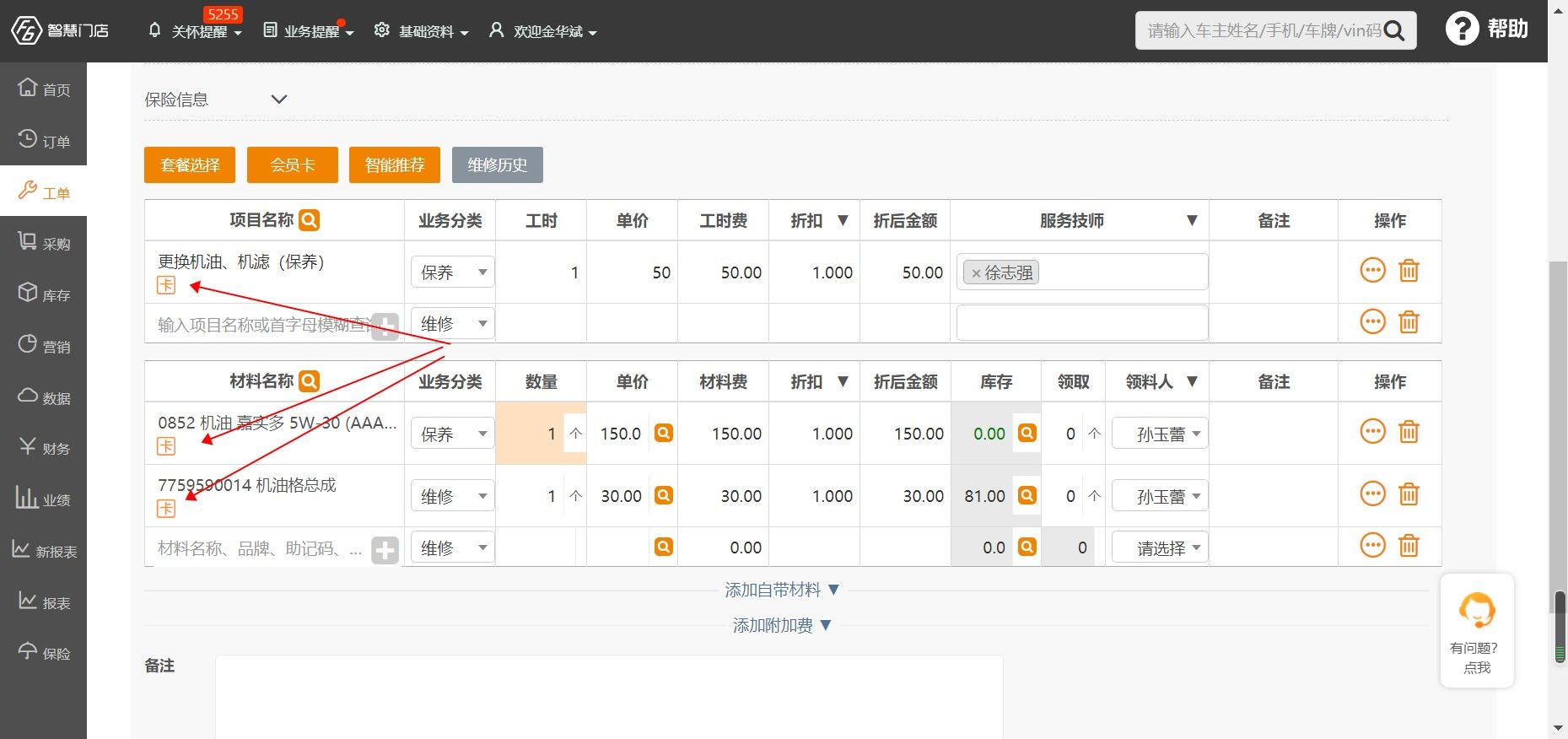
Task: Click the top search input for 车主姓名/手机/车牌
Action: point(1263,31)
